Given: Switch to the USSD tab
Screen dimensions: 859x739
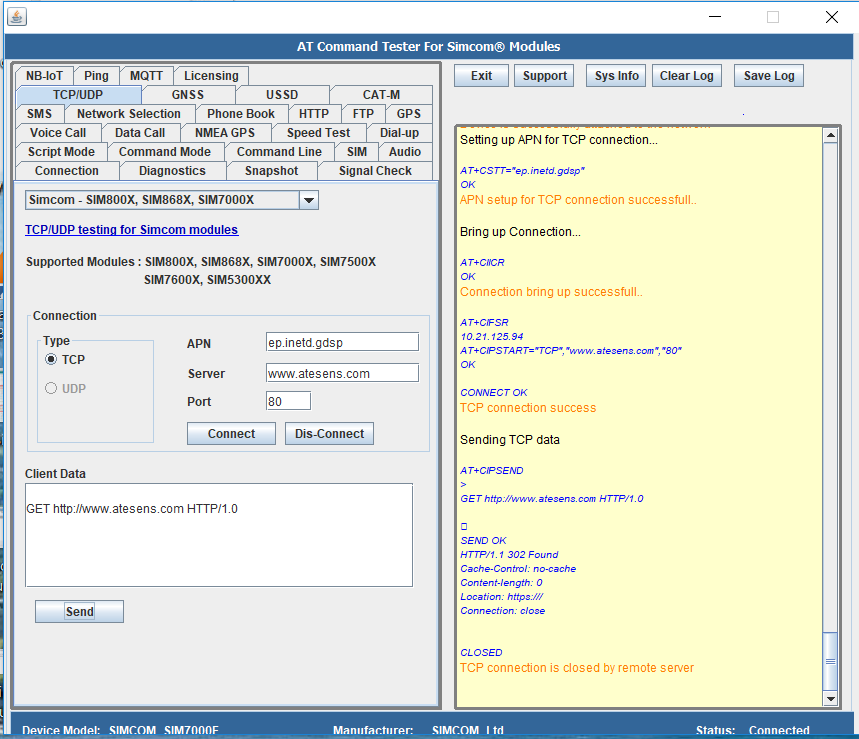Looking at the screenshot, I should click(282, 95).
